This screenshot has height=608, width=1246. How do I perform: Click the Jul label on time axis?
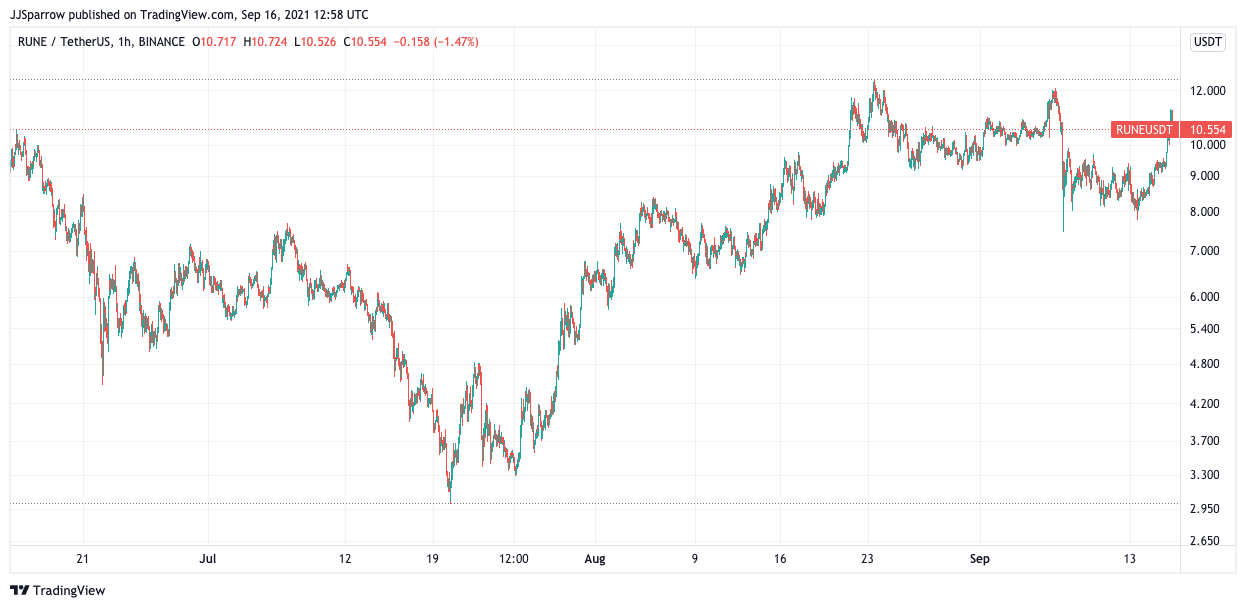(x=209, y=559)
